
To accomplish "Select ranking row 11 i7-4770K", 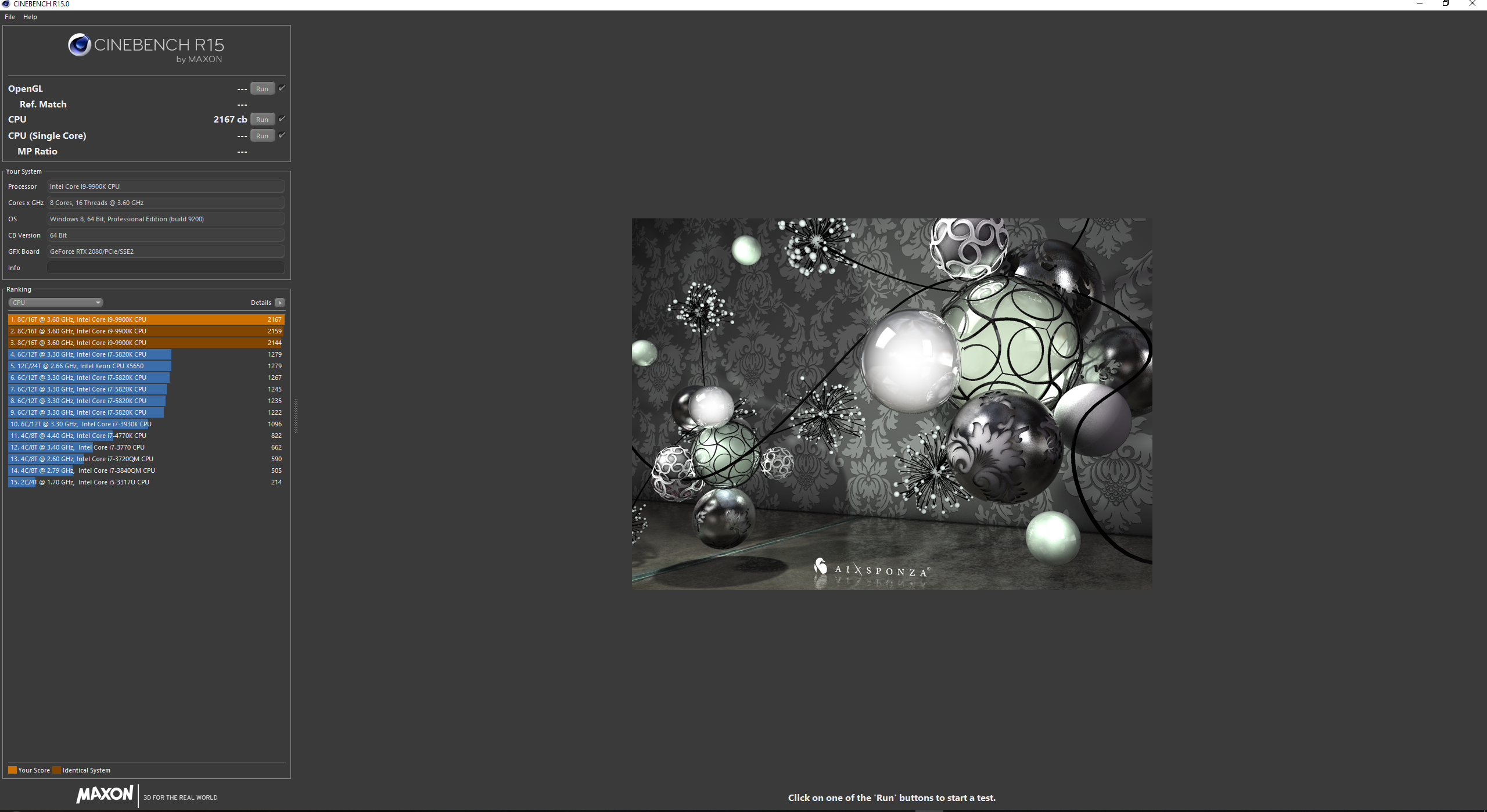I will (146, 436).
